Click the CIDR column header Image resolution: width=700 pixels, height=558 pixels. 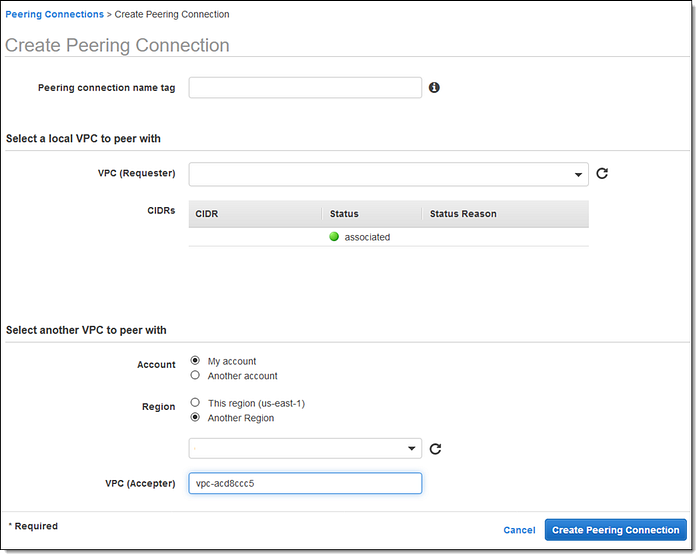click(x=207, y=214)
